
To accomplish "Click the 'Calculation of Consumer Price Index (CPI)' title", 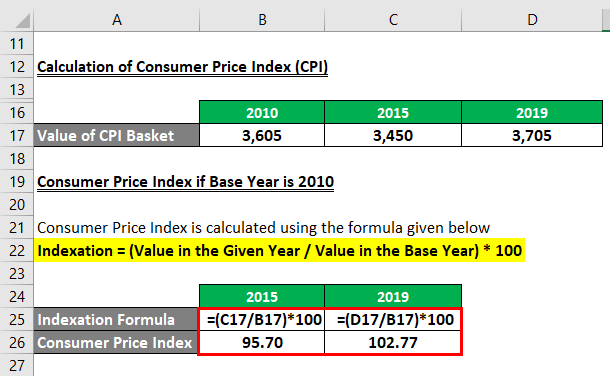I will tap(182, 67).
